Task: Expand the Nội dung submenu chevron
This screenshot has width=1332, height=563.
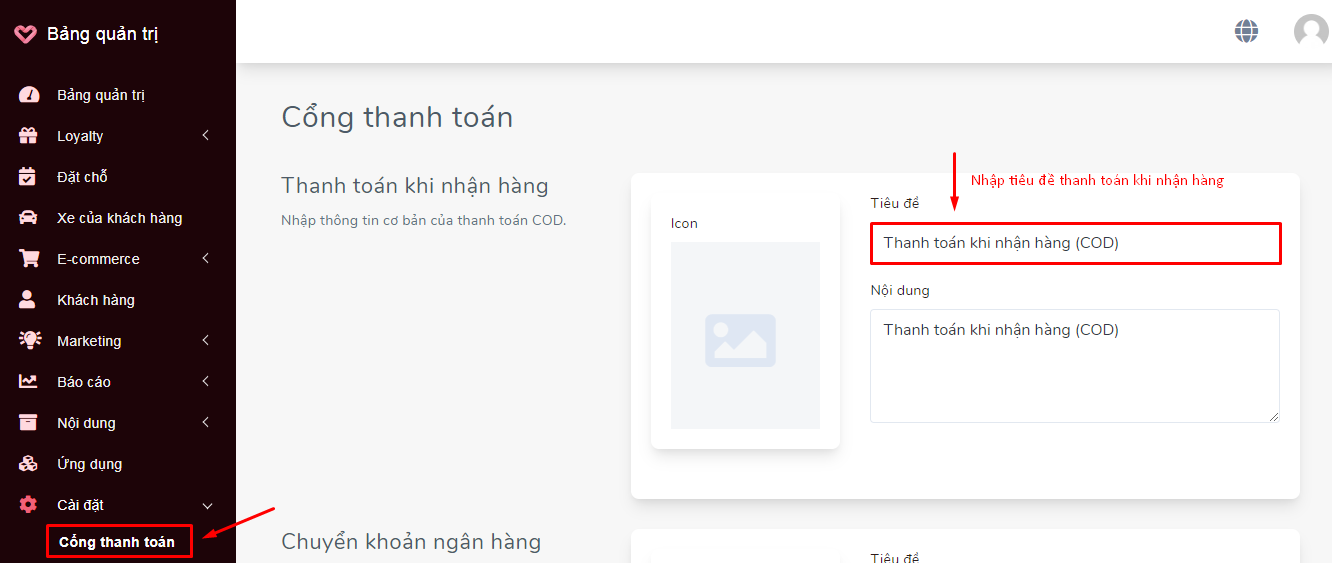Action: (x=206, y=422)
